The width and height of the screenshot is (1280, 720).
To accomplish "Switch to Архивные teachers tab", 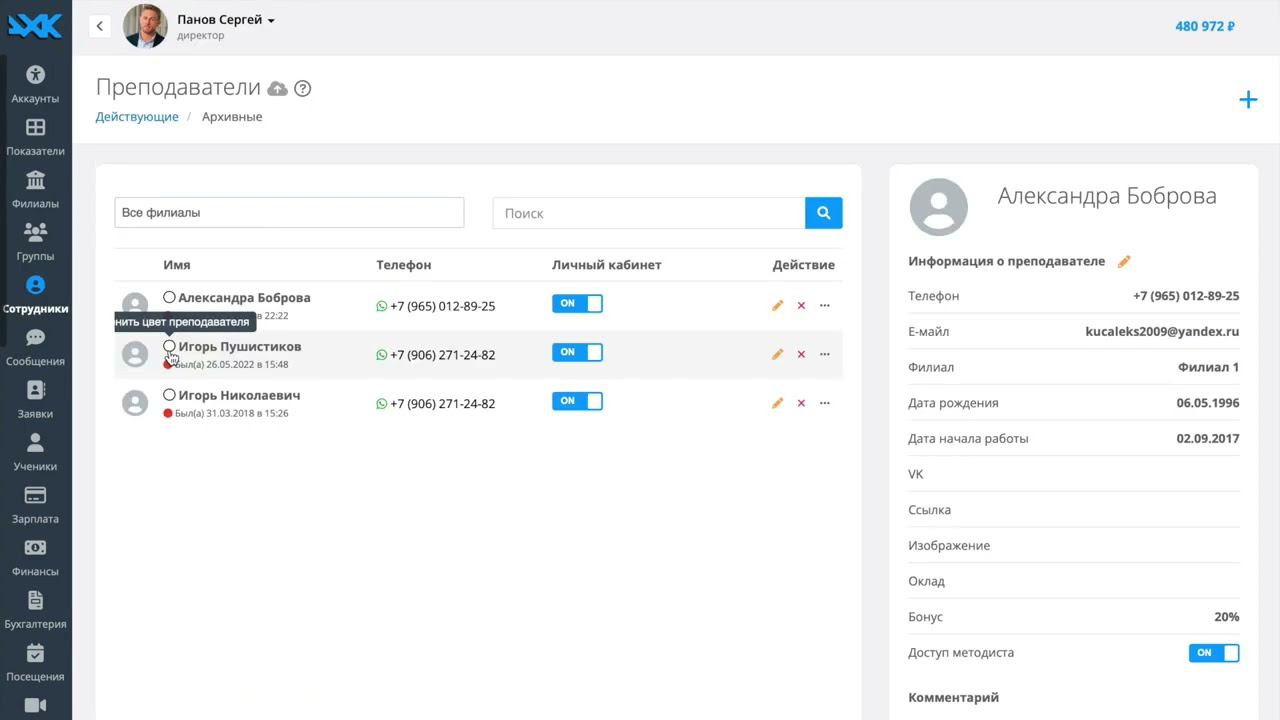I will [x=232, y=117].
